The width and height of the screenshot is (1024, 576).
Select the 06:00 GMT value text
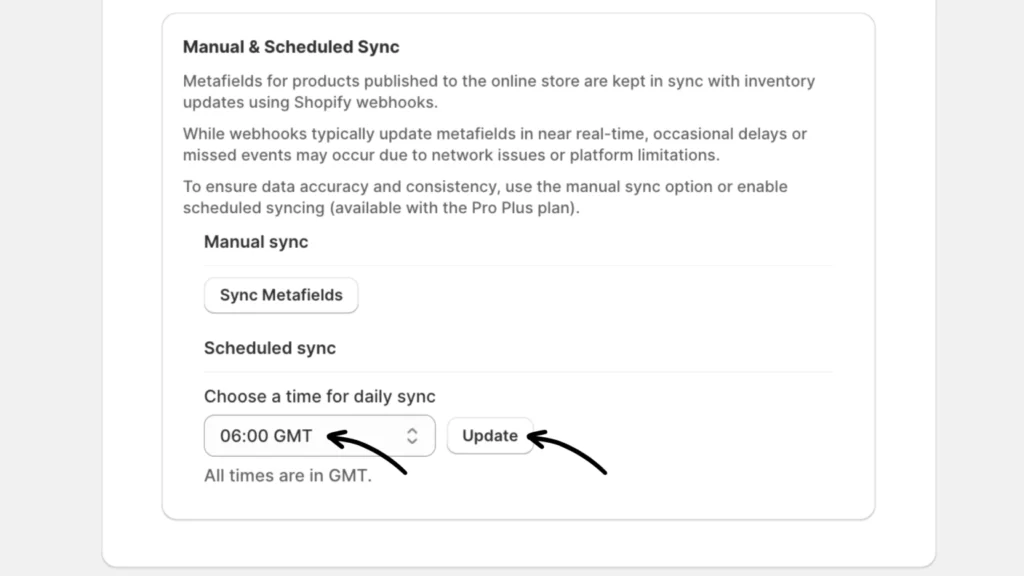pyautogui.click(x=266, y=436)
